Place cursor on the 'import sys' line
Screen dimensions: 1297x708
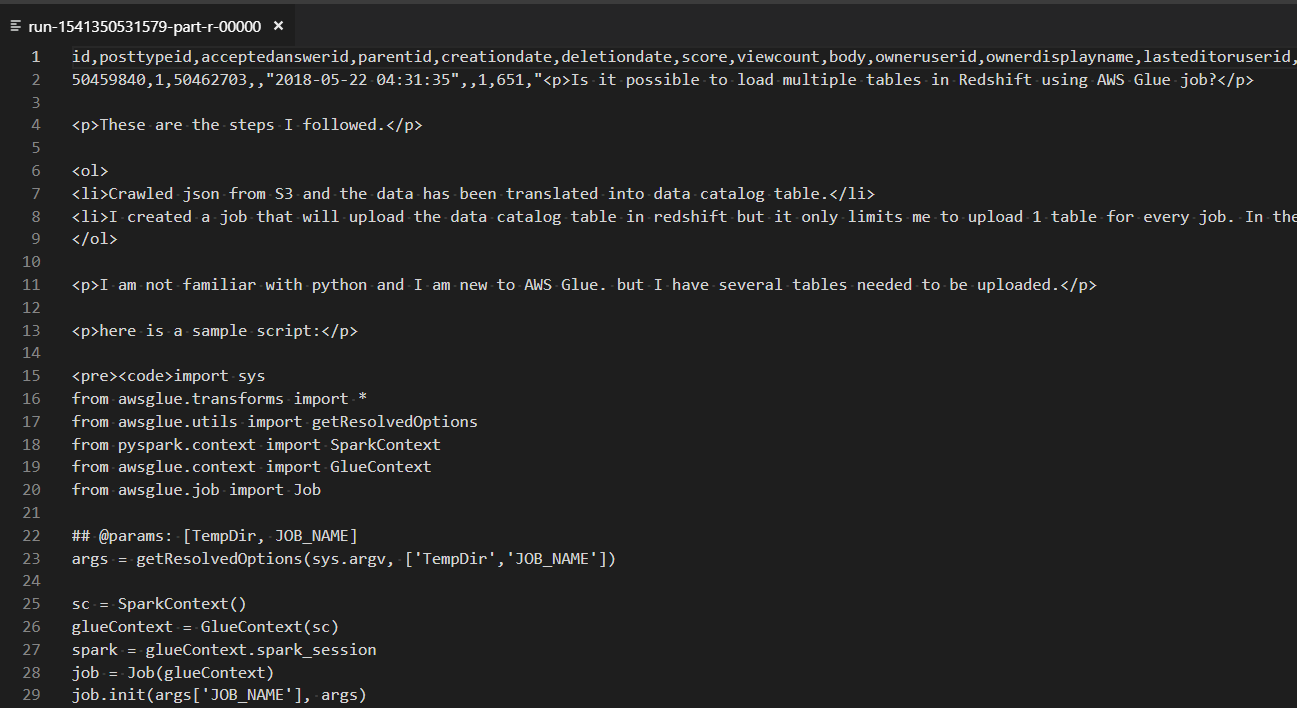point(168,376)
